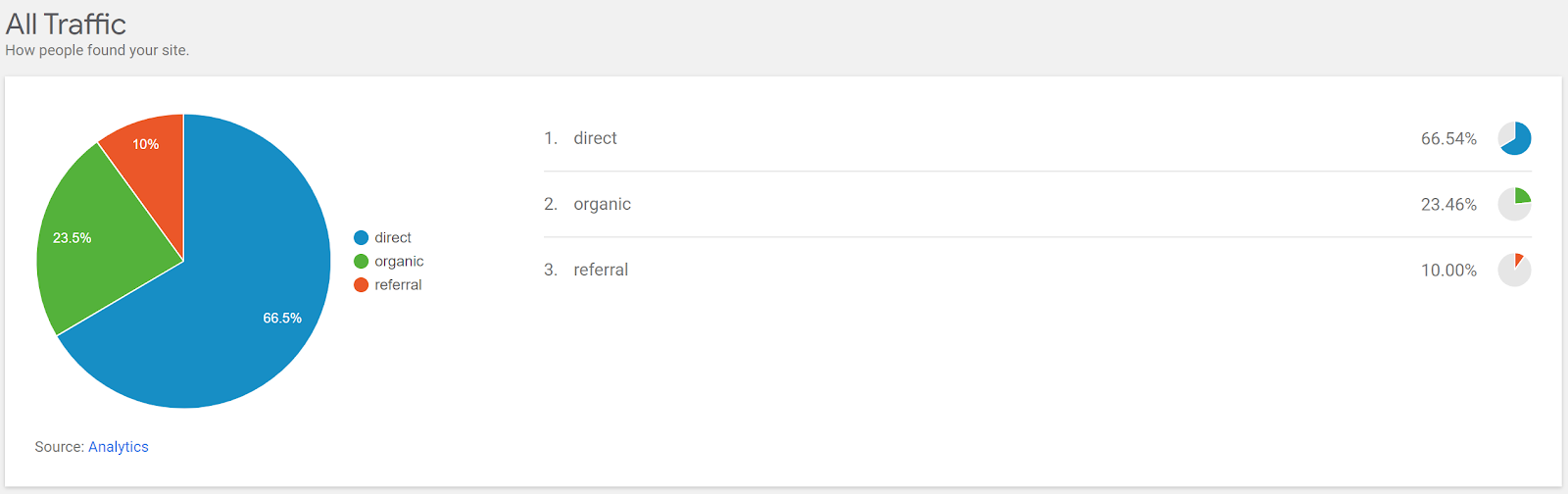Click the 23.46% value for organic
Screen dimensions: 1568x494
click(1448, 205)
